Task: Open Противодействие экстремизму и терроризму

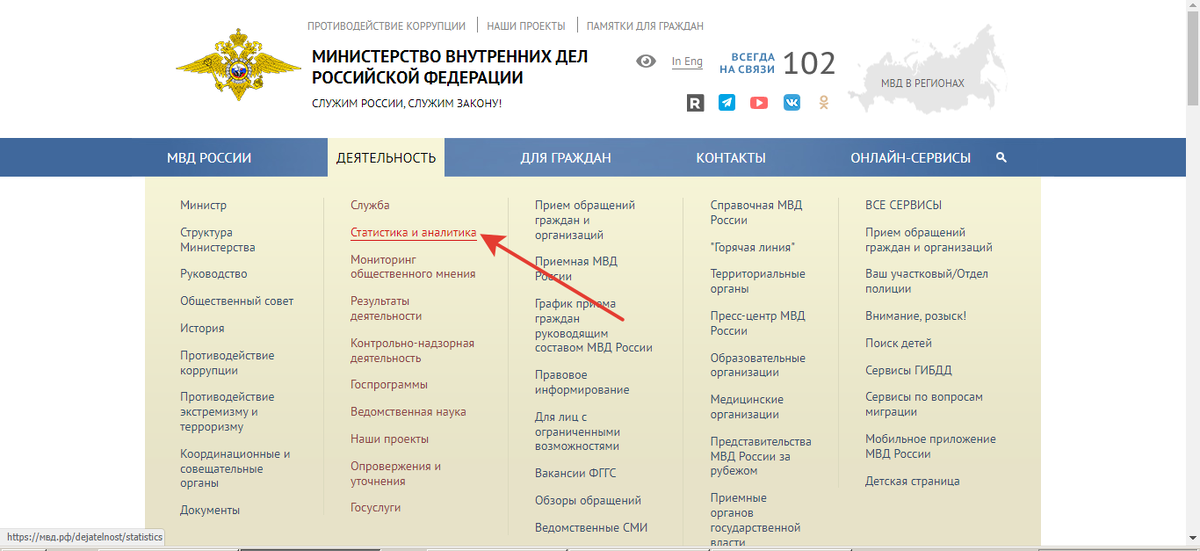Action: [227, 412]
